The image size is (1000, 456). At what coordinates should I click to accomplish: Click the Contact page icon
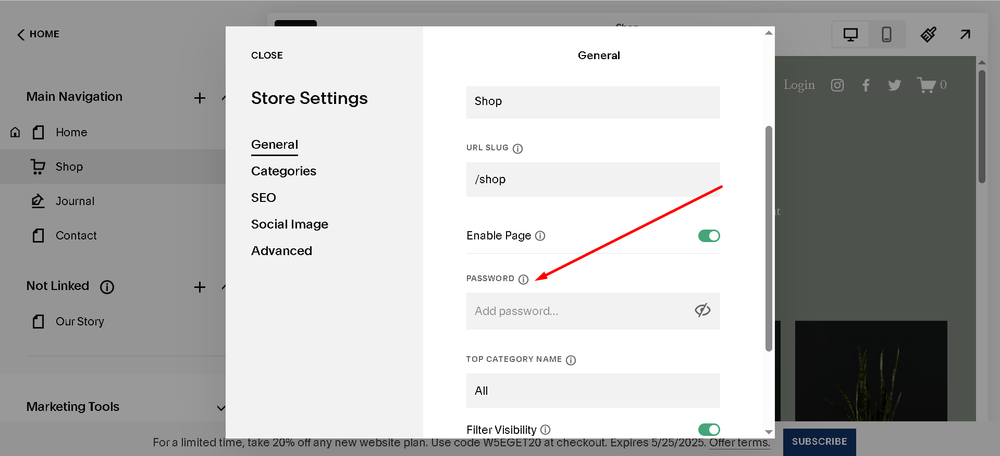point(38,235)
